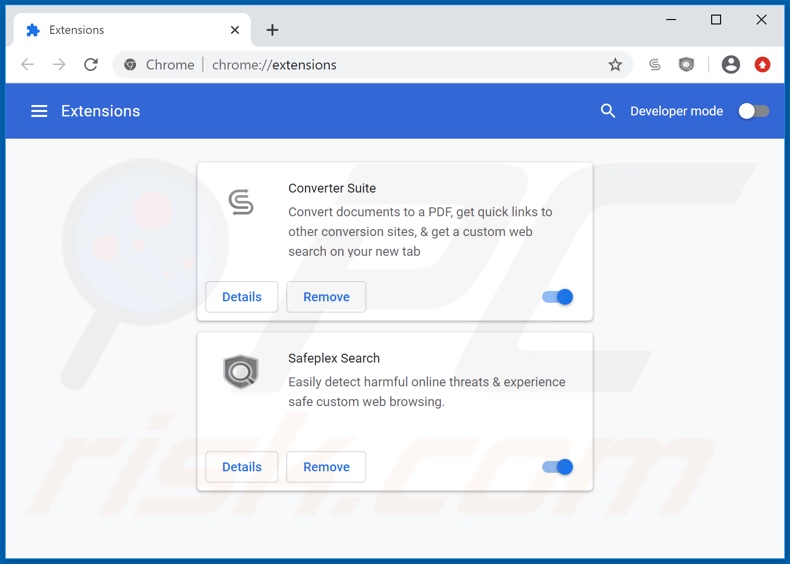
Task: Search extensions with the magnifier icon
Action: coord(608,111)
